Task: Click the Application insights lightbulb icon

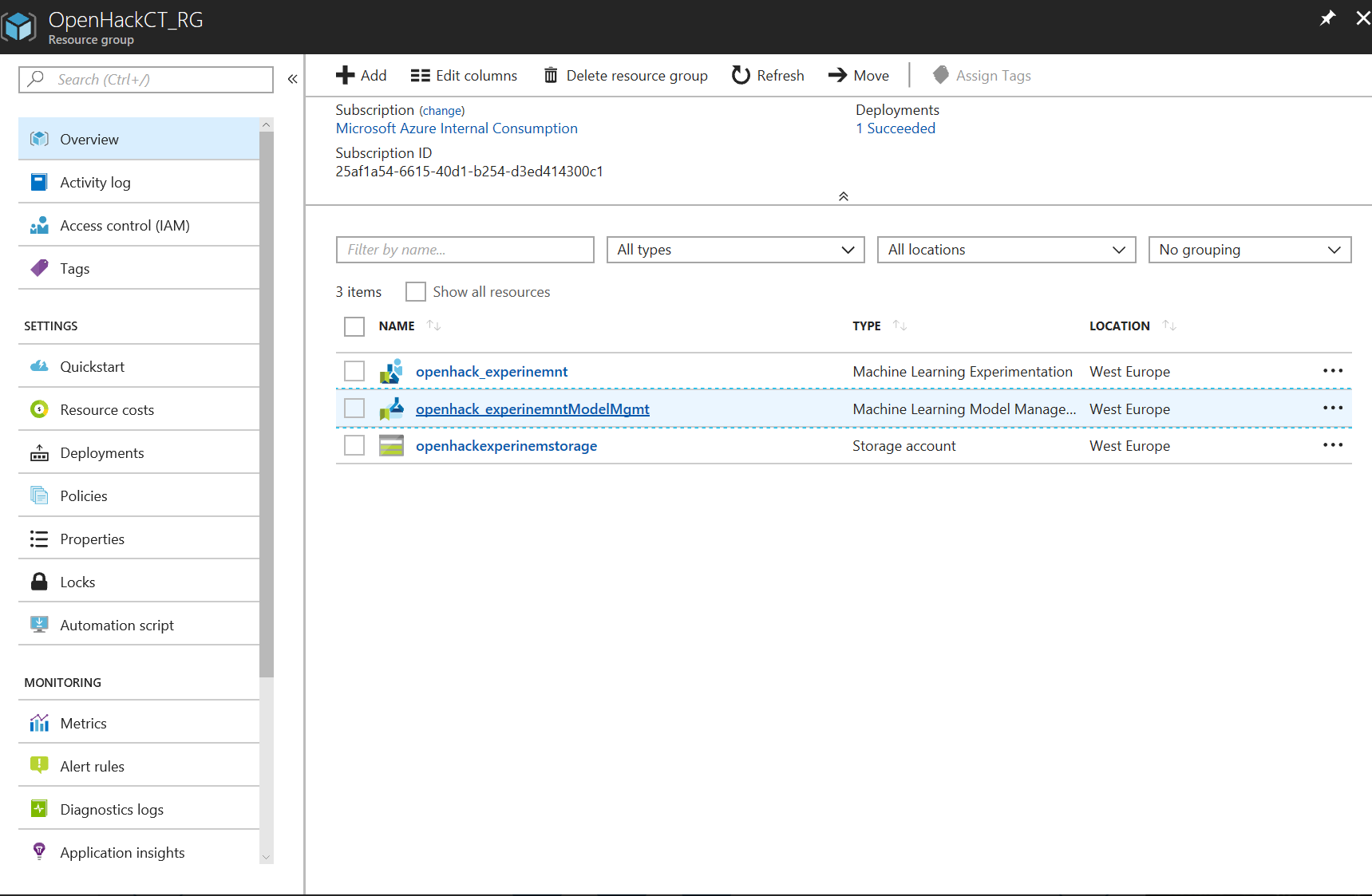Action: [x=39, y=851]
